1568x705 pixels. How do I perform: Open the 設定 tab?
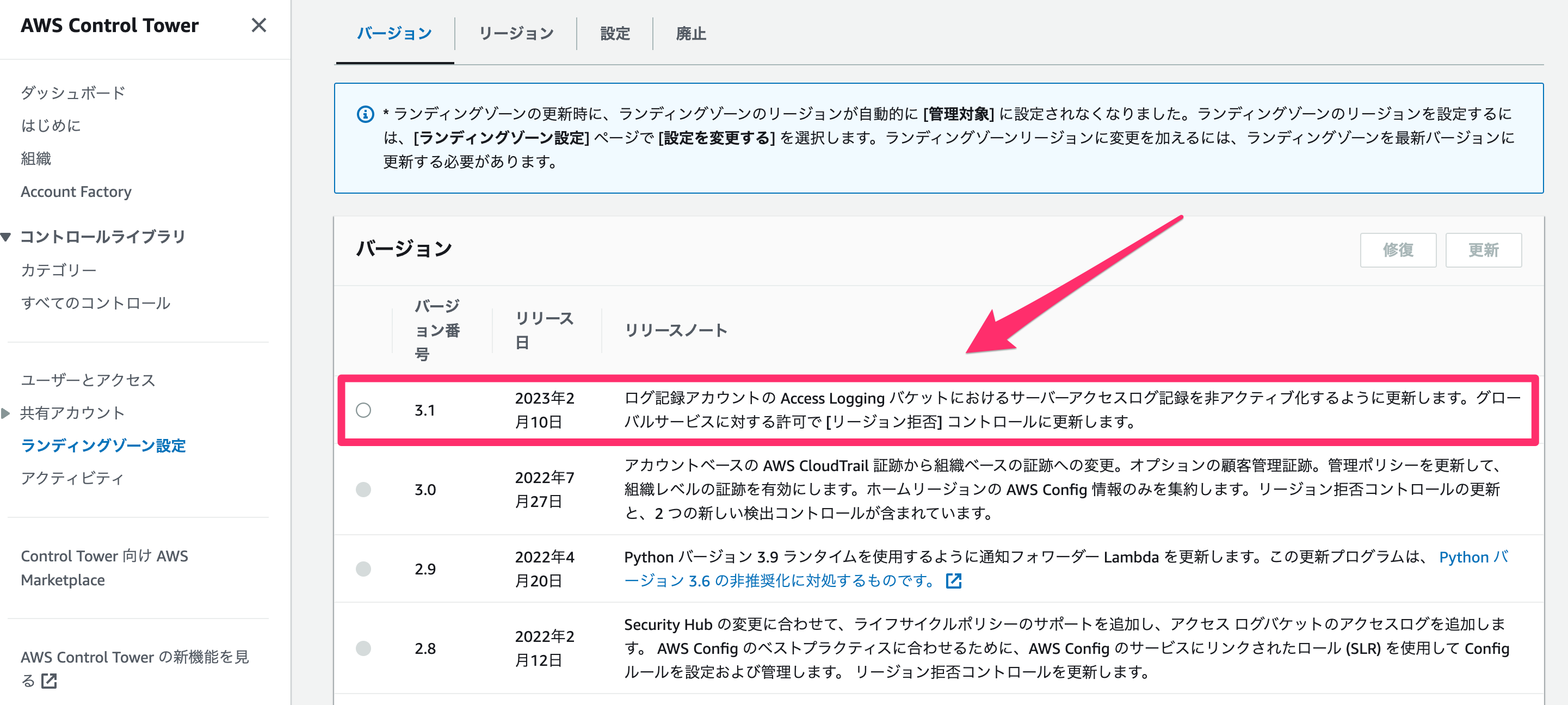pyautogui.click(x=615, y=34)
